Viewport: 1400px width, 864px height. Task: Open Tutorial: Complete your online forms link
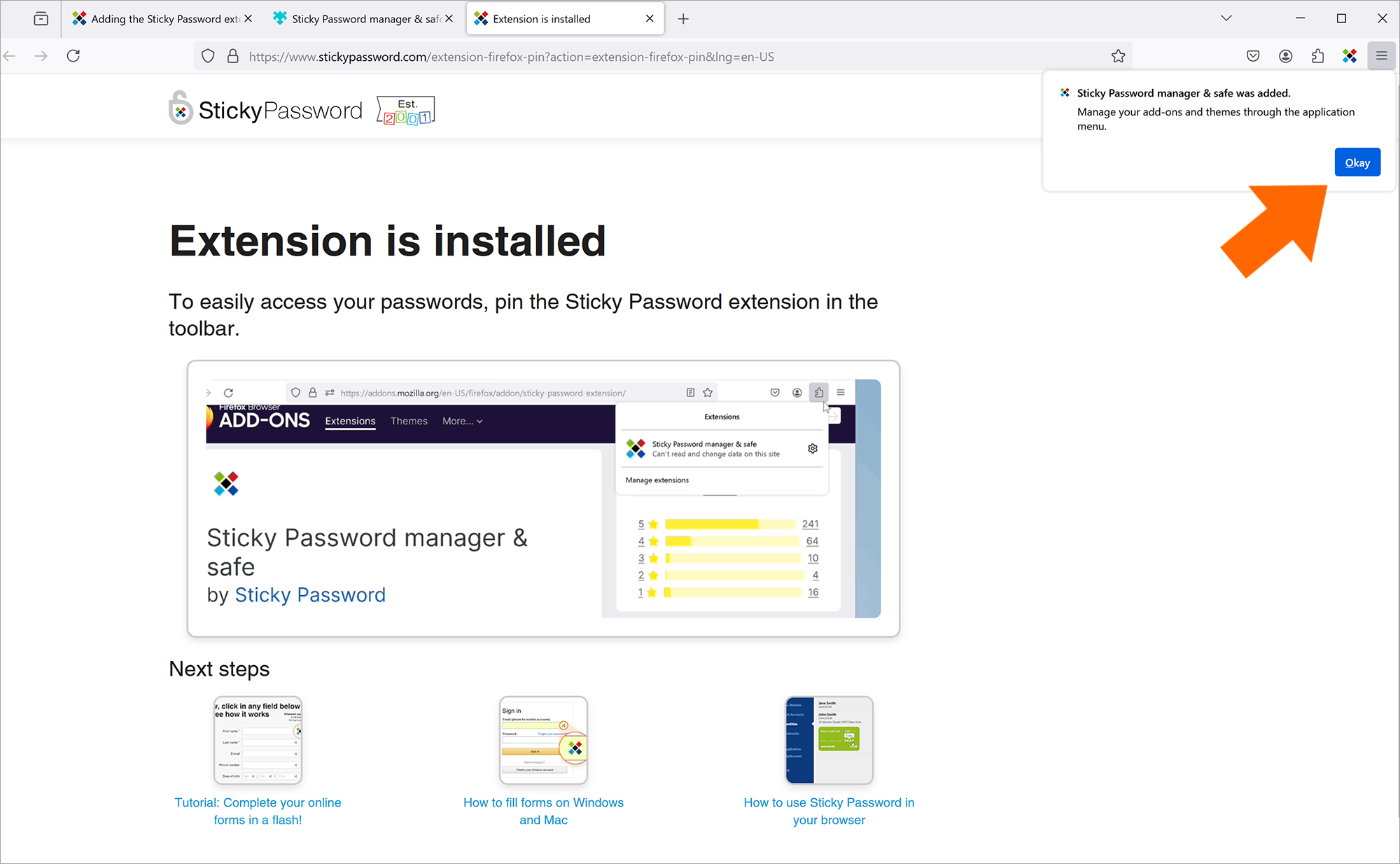(x=258, y=811)
